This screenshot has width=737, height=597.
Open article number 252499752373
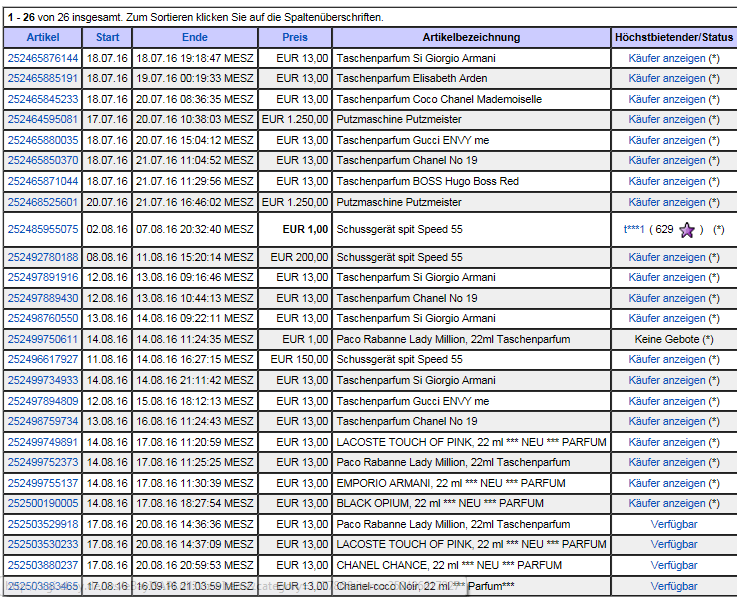(43, 463)
